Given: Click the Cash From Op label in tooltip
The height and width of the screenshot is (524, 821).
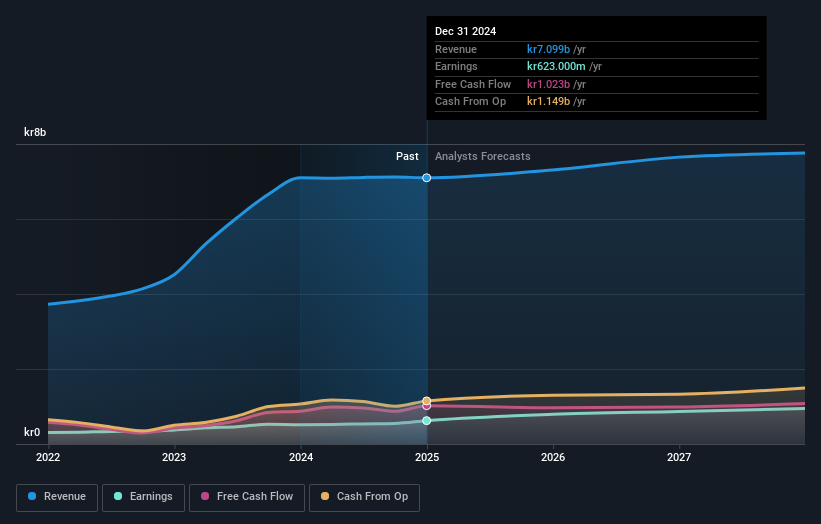Looking at the screenshot, I should (x=470, y=102).
